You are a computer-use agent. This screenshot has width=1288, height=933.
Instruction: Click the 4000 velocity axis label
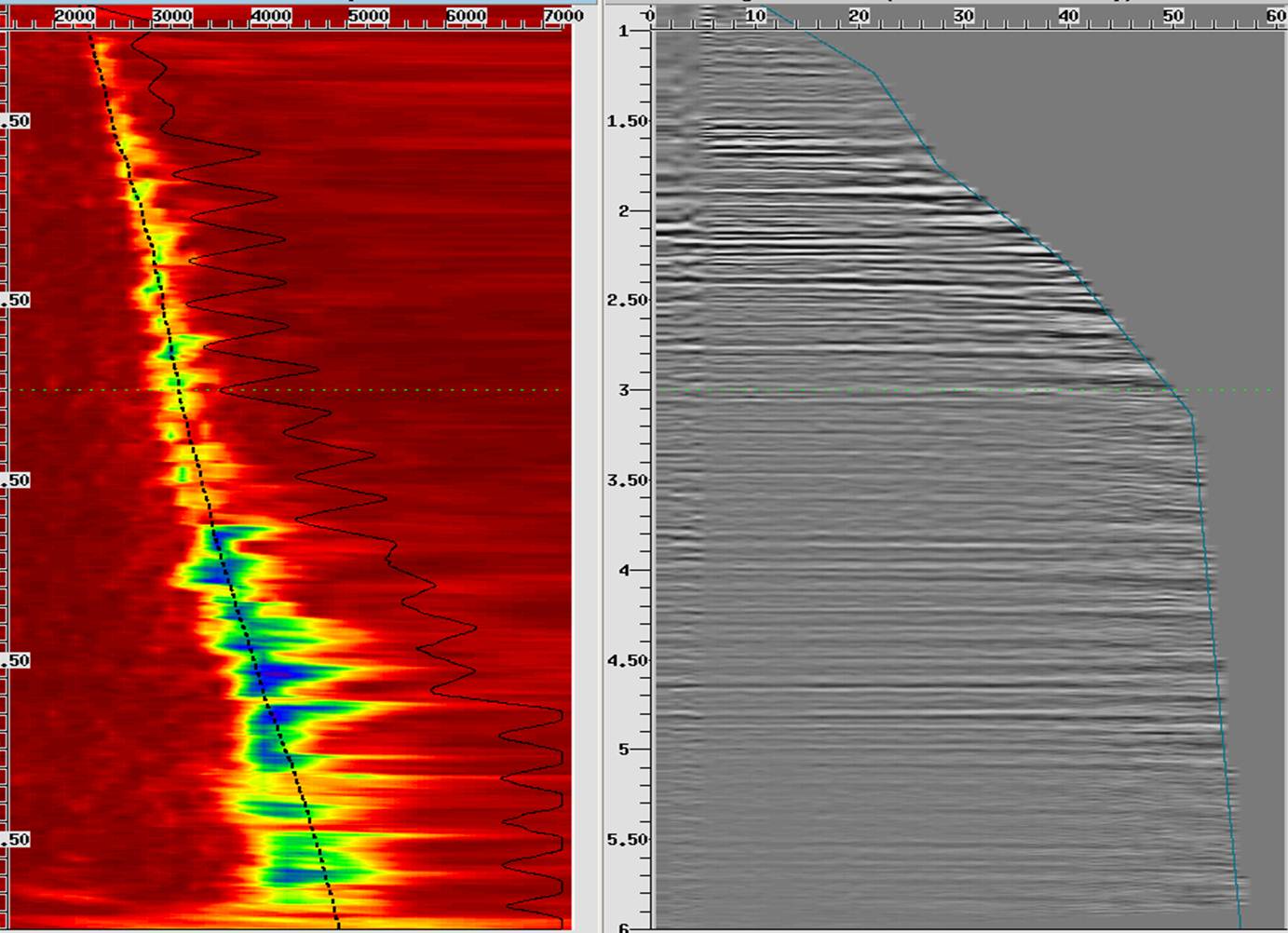point(270,15)
